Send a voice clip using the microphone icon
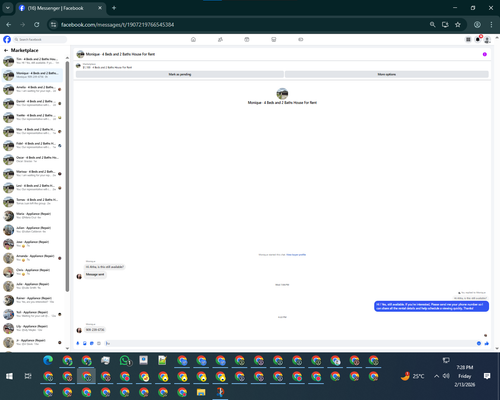Image resolution: width=500 pixels, height=400 pixels. point(78,343)
